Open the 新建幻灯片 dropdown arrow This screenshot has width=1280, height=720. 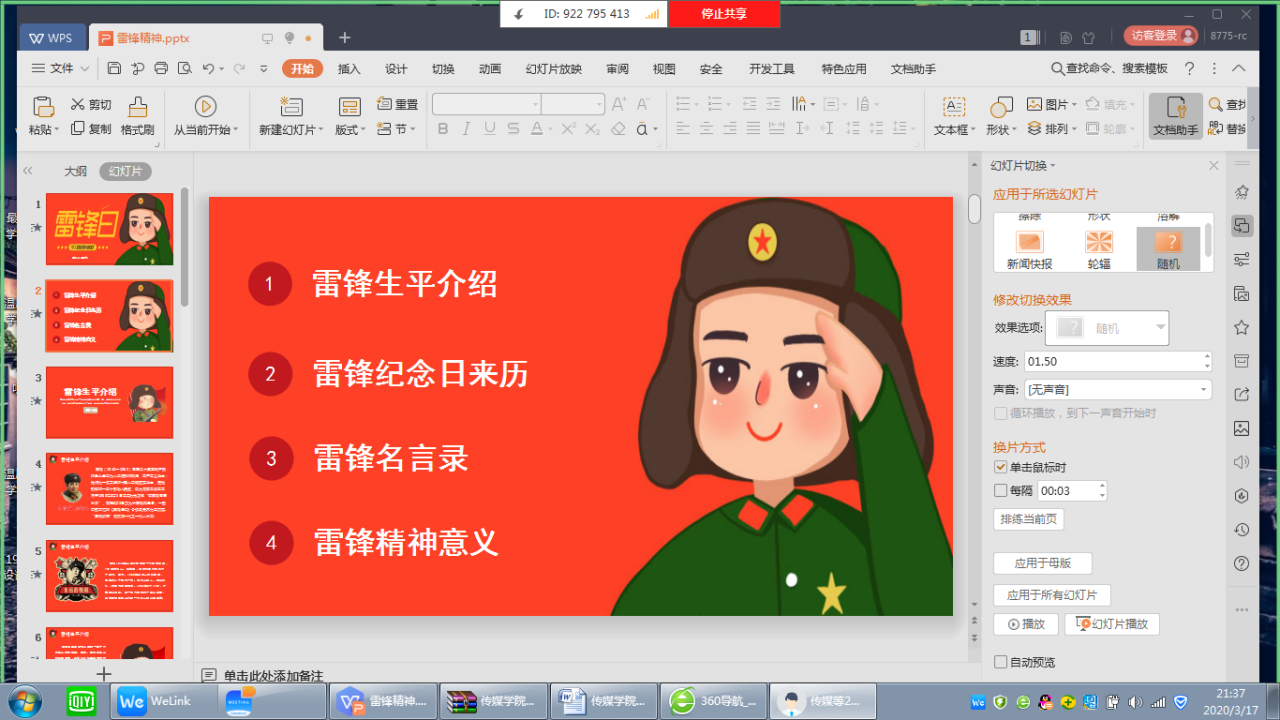[321, 130]
